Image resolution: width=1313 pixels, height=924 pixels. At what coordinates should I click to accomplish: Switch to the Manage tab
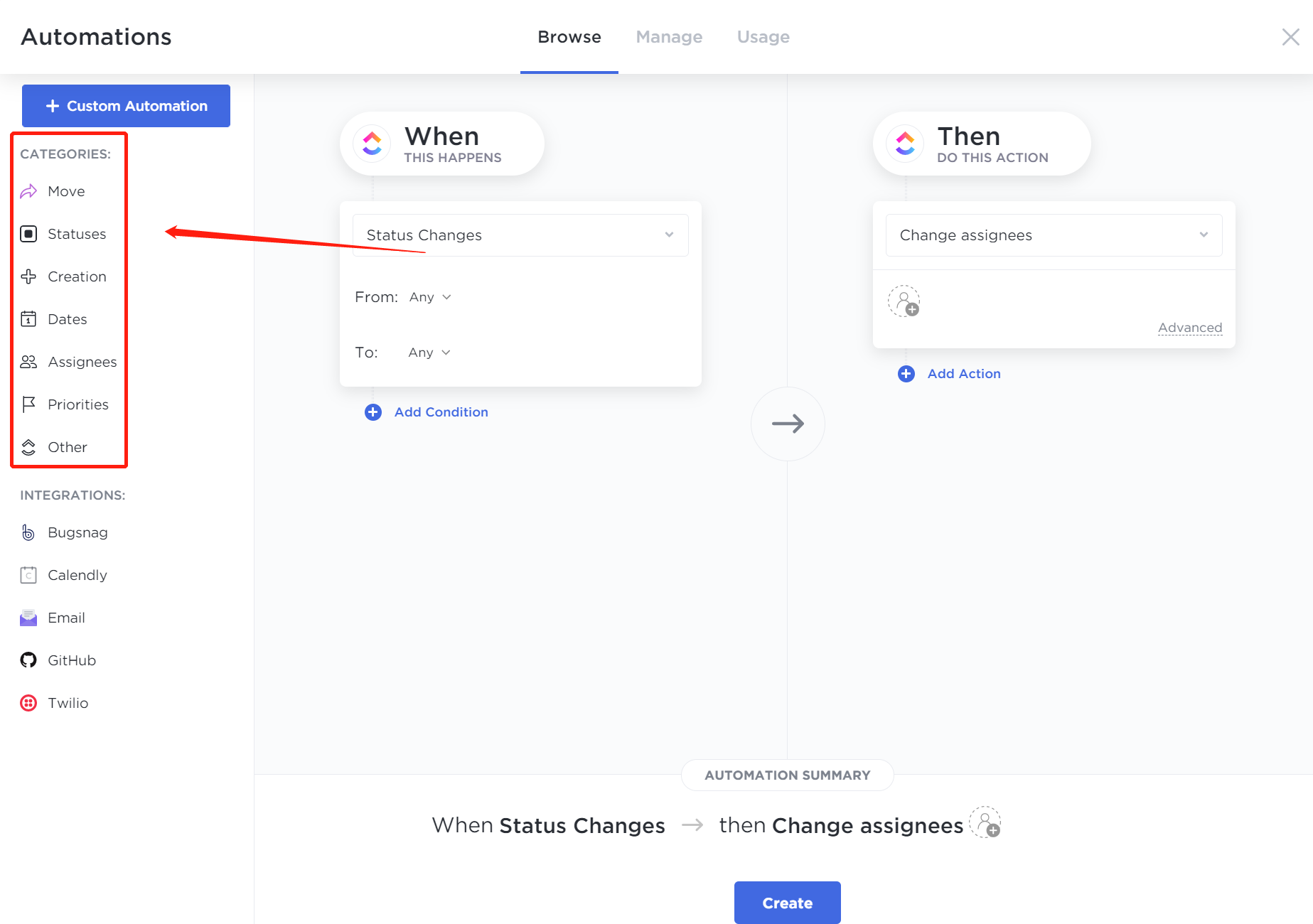(669, 37)
